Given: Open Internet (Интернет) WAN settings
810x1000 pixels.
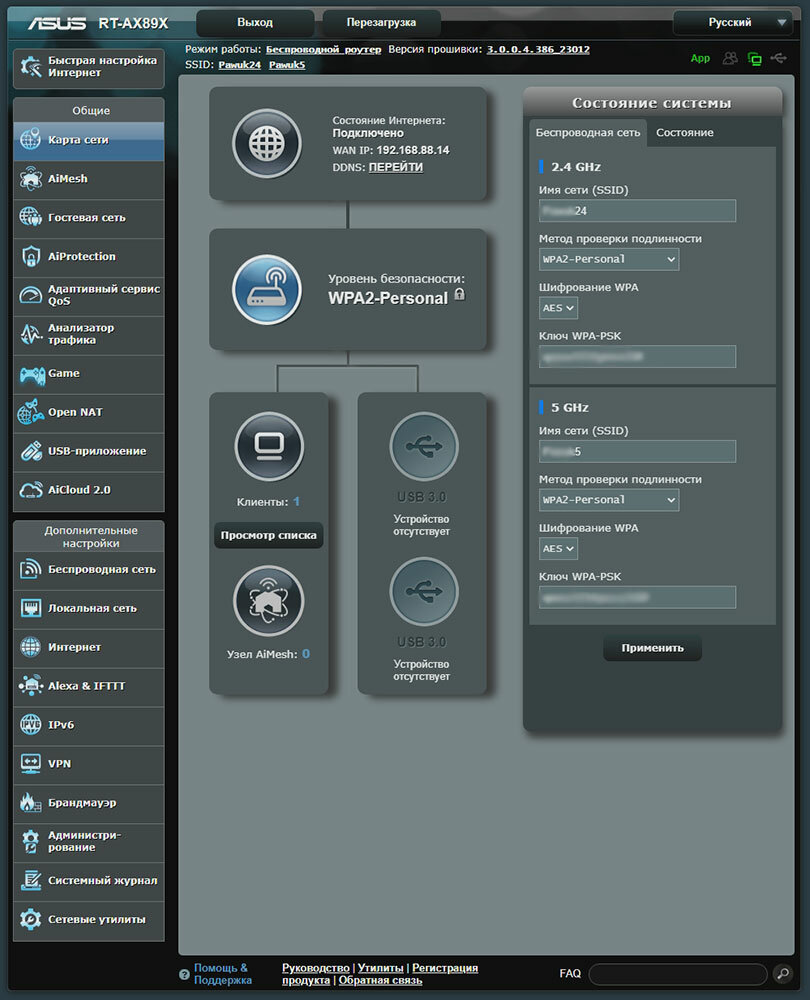Looking at the screenshot, I should 89,648.
